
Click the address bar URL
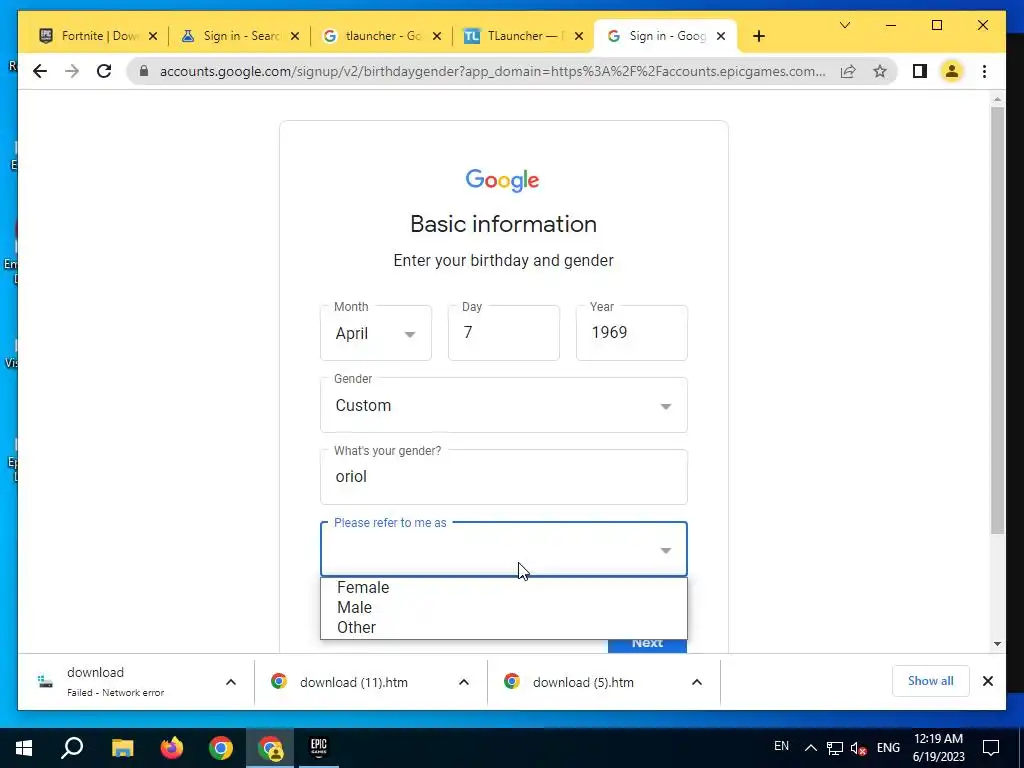pyautogui.click(x=492, y=71)
